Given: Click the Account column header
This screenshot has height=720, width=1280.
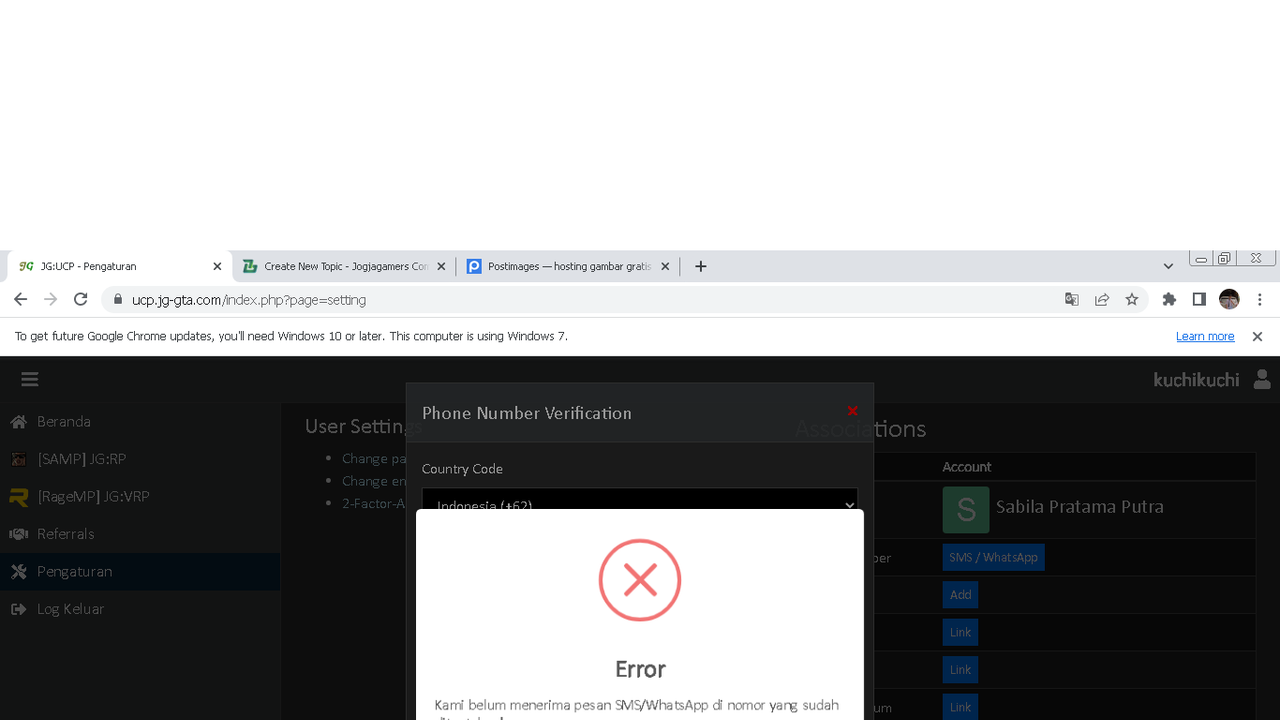Looking at the screenshot, I should 966,467.
